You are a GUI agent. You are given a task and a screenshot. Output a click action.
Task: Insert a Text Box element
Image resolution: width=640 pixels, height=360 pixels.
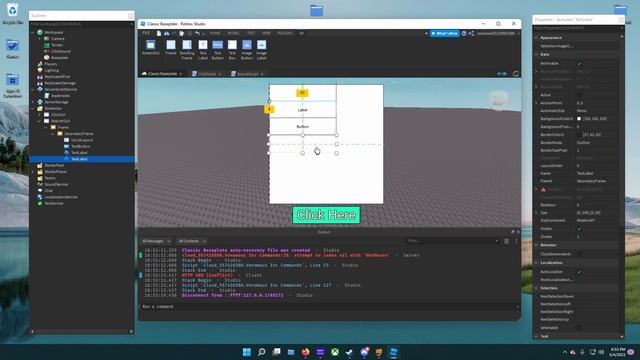point(232,49)
